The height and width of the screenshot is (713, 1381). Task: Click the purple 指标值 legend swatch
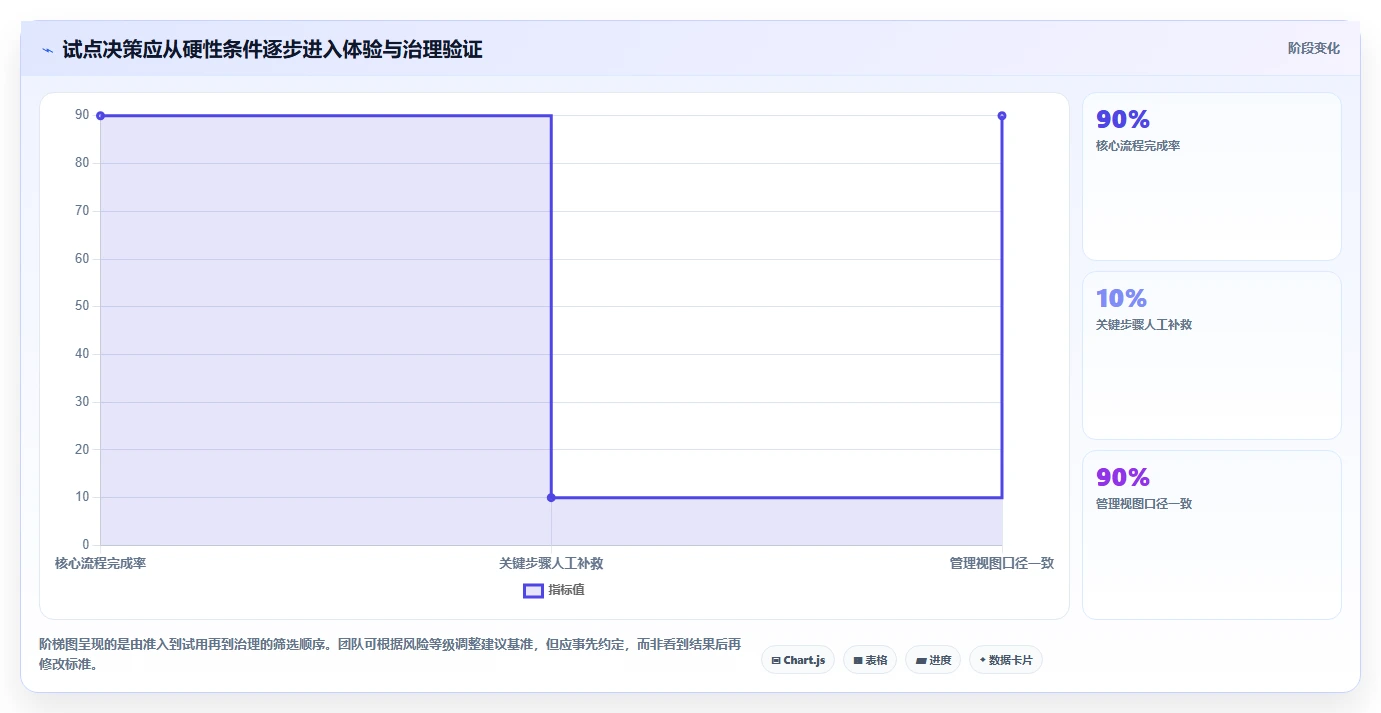pos(533,590)
